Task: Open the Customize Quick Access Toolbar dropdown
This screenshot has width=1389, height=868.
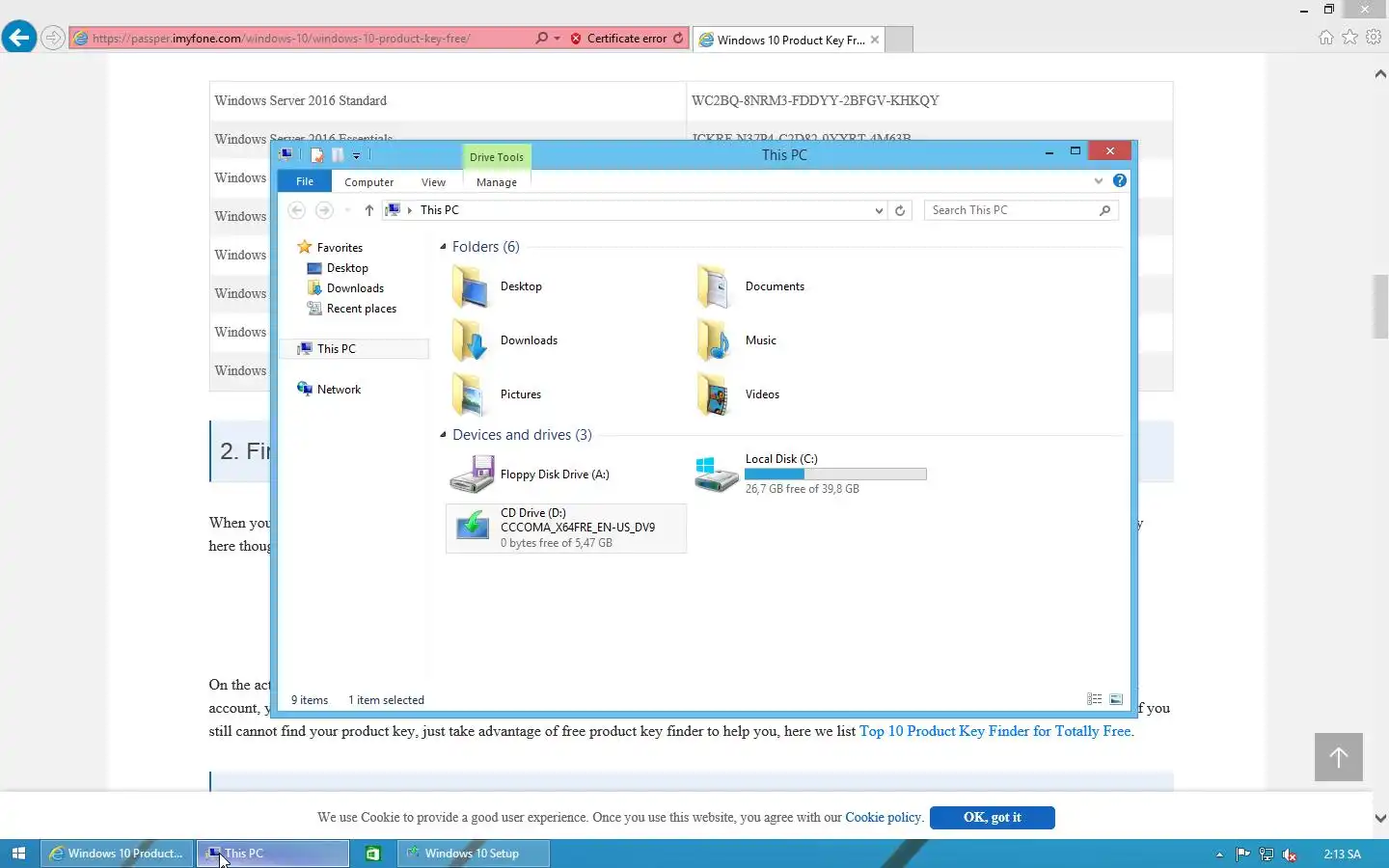Action: 356,155
